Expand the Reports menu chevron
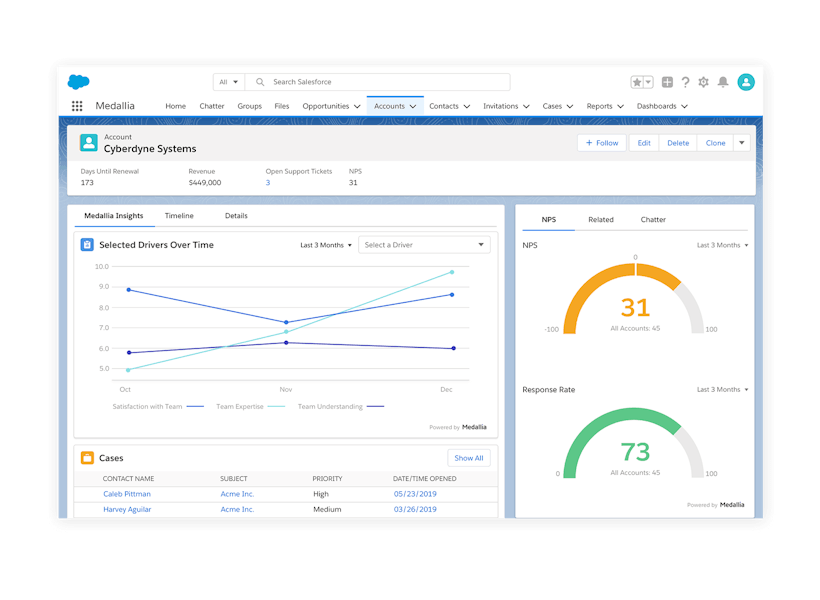The image size is (820, 600). [621, 106]
